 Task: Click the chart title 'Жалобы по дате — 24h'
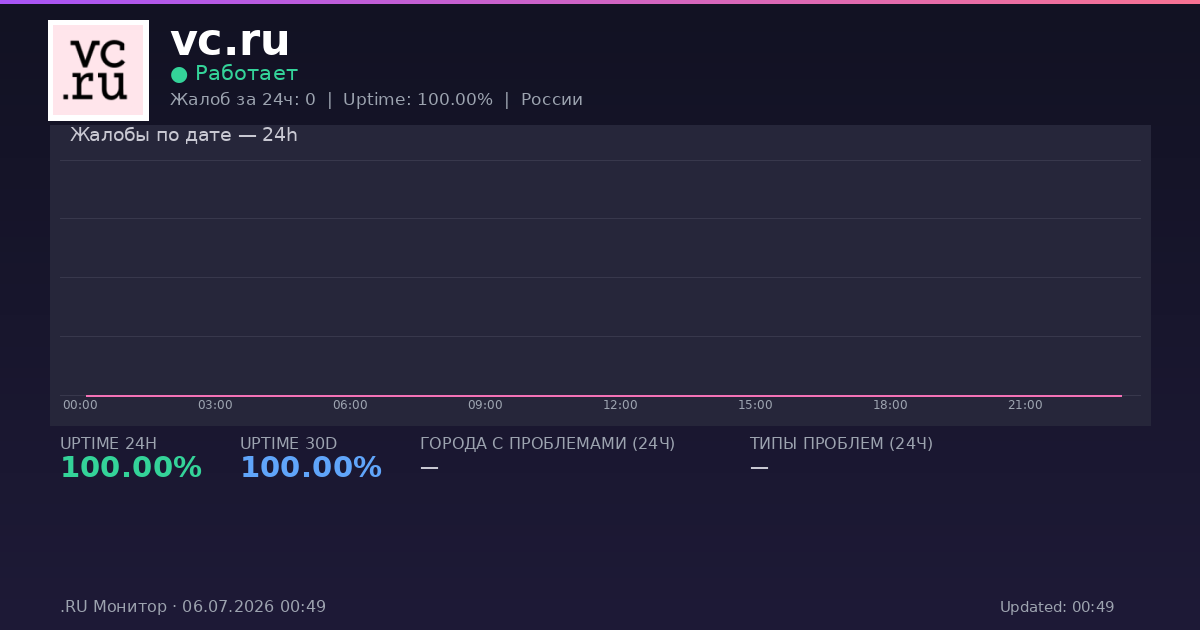click(184, 135)
